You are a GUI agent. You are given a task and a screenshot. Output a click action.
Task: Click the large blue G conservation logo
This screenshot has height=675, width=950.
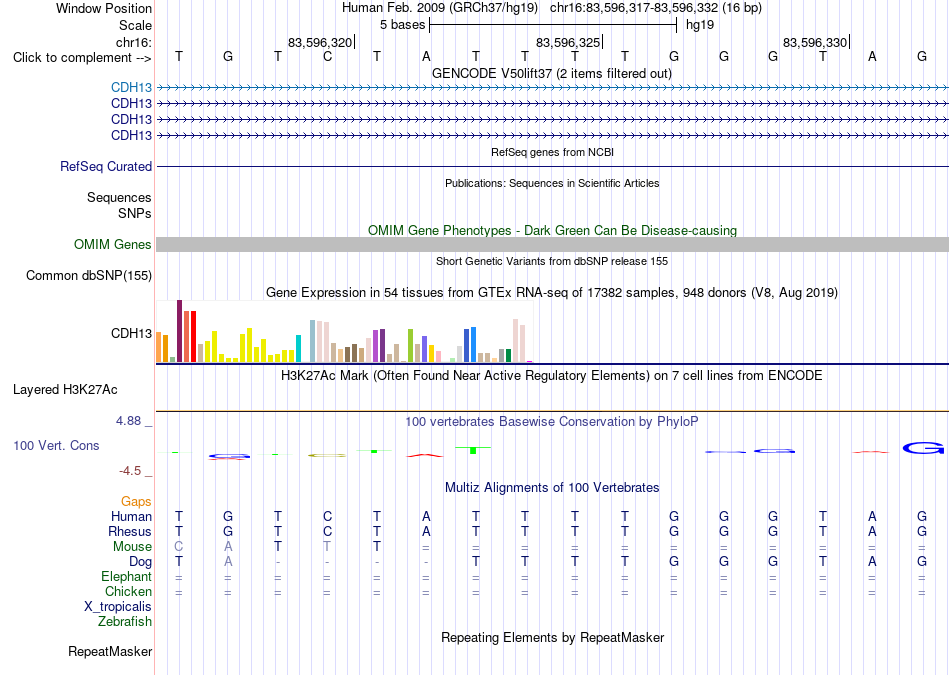[923, 448]
